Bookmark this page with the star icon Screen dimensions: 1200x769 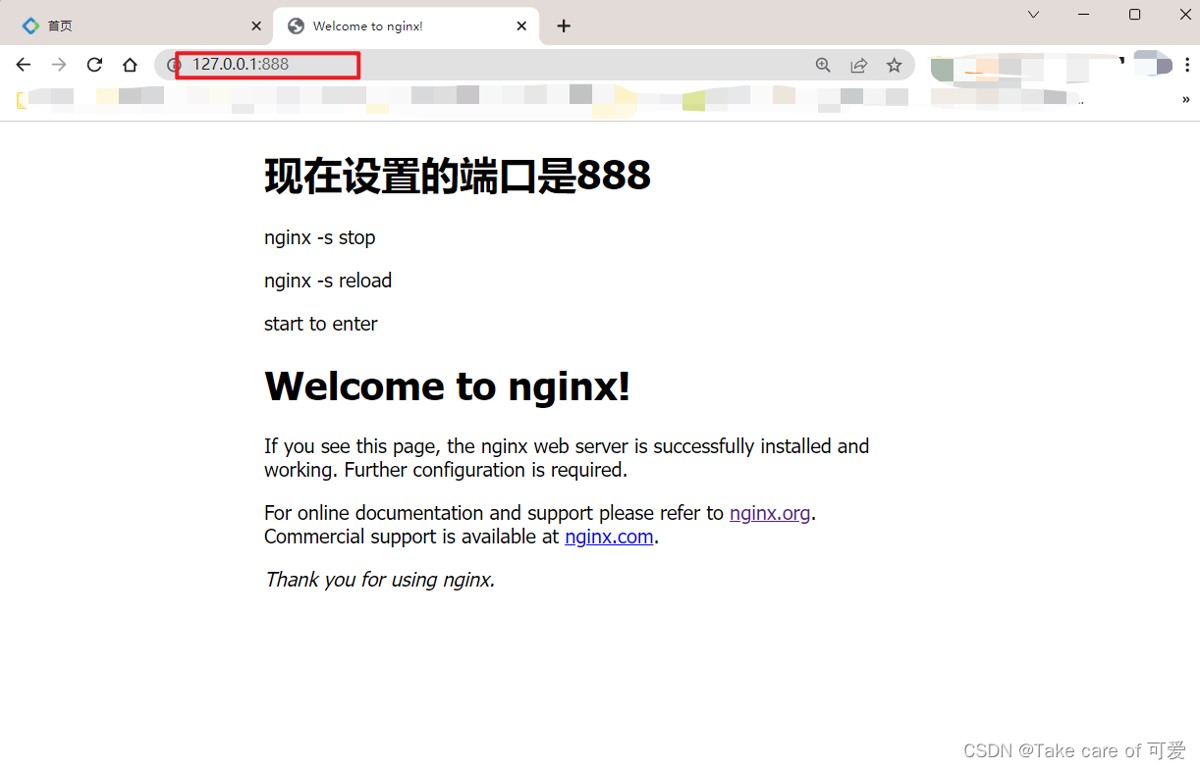coord(894,65)
